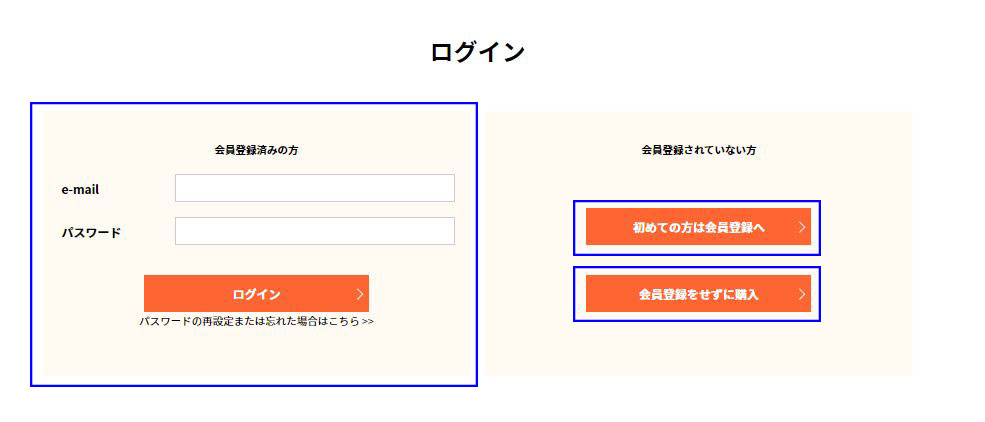Click the e-mail field label
Screen dimensions: 985x422
pyautogui.click(x=80, y=189)
